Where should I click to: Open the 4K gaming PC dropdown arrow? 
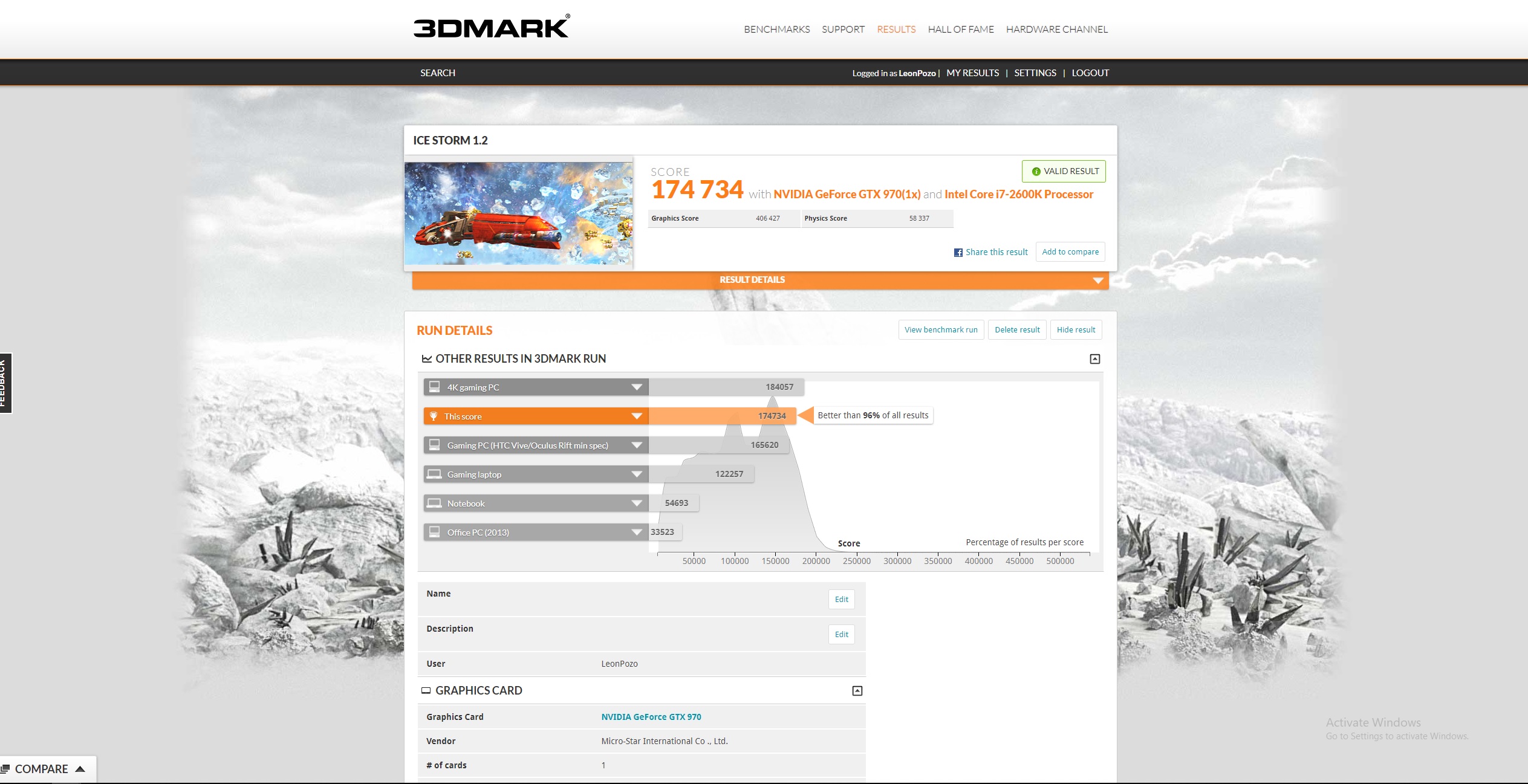637,387
